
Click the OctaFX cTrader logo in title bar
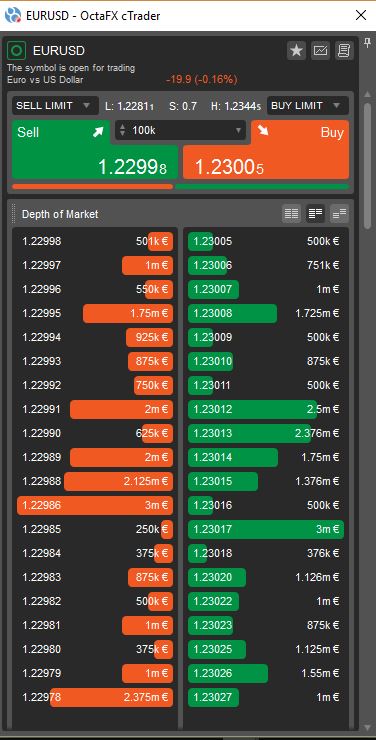tap(13, 15)
